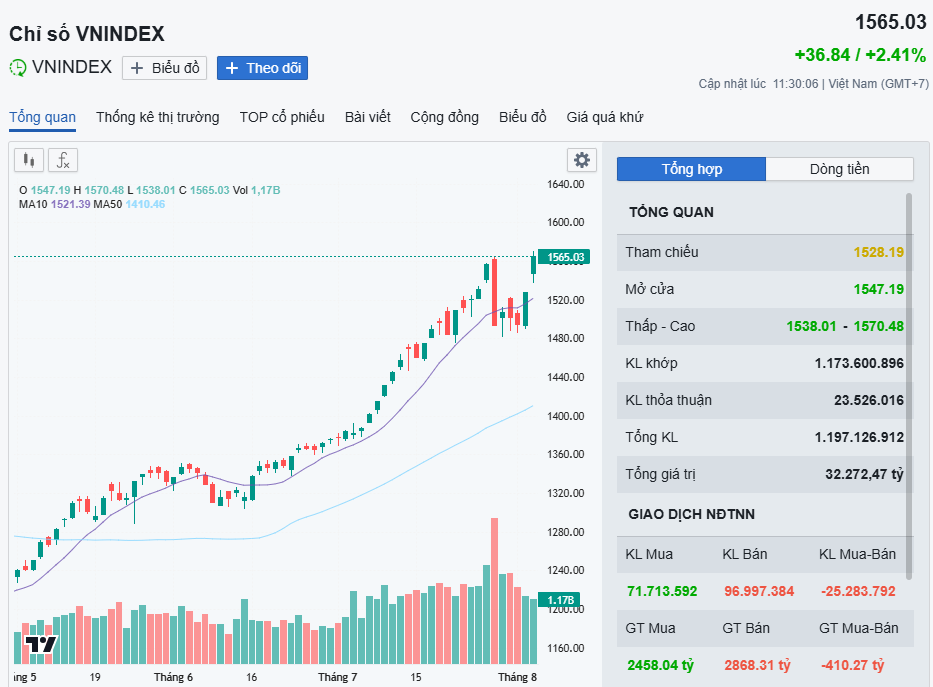Click the 1565.03 price label on axis
The width and height of the screenshot is (933, 687).
click(564, 257)
